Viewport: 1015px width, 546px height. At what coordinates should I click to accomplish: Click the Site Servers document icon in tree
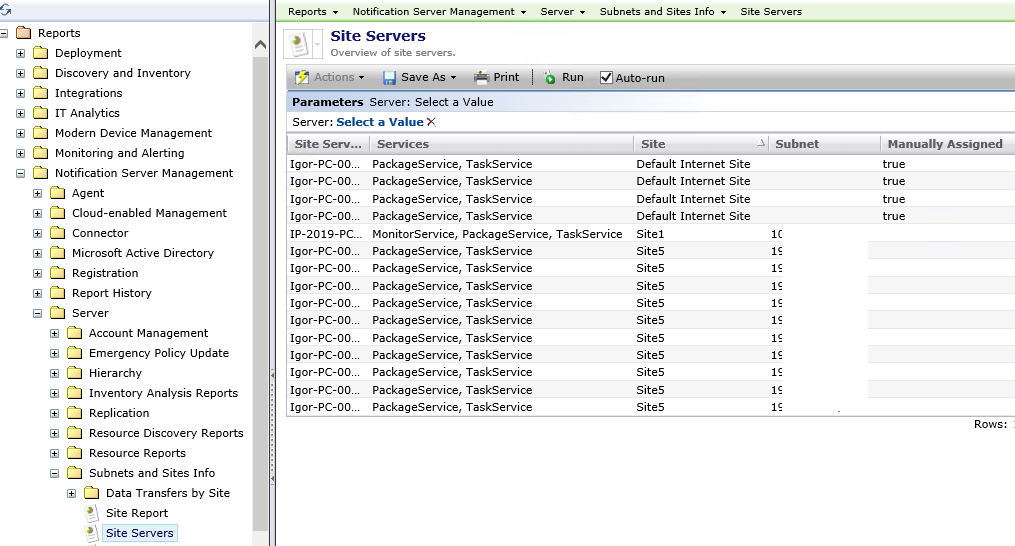[93, 534]
